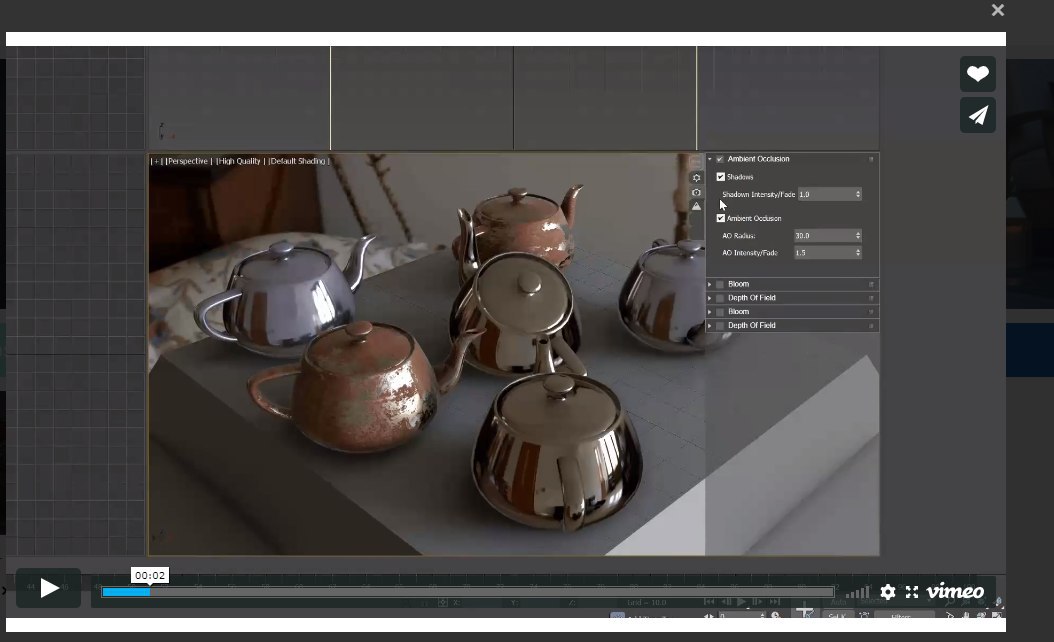This screenshot has height=642, width=1054.
Task: Click the first Depth Of Field drag handle
Action: (x=871, y=298)
